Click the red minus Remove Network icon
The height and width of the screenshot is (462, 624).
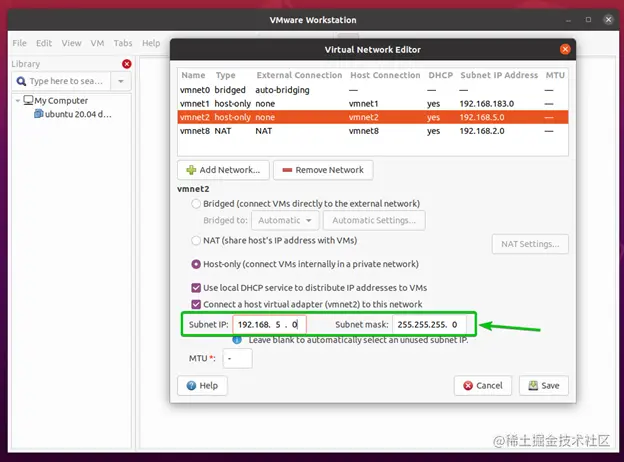(287, 170)
